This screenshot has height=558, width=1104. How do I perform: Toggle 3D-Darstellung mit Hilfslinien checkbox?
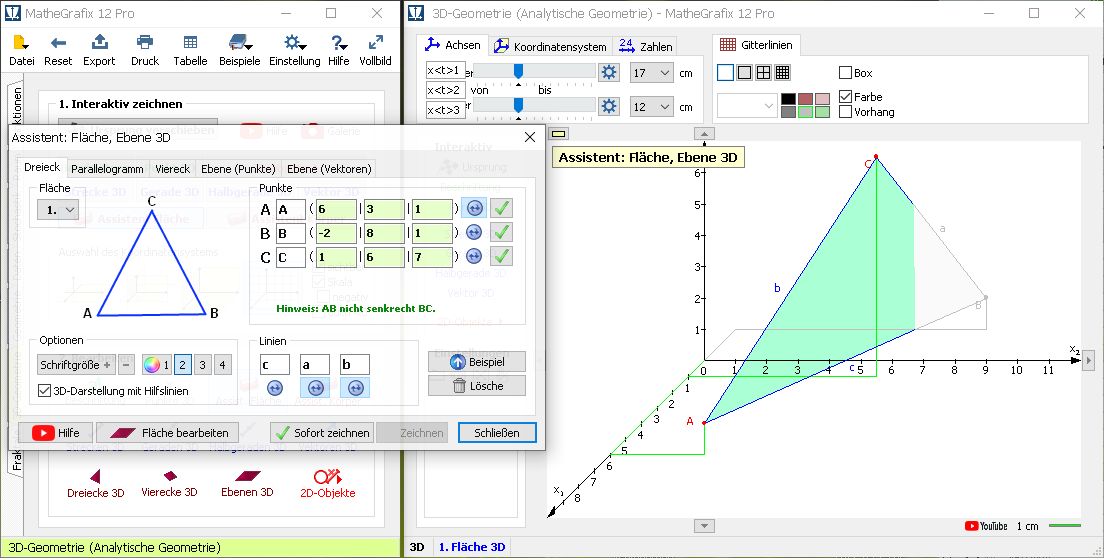coord(44,391)
